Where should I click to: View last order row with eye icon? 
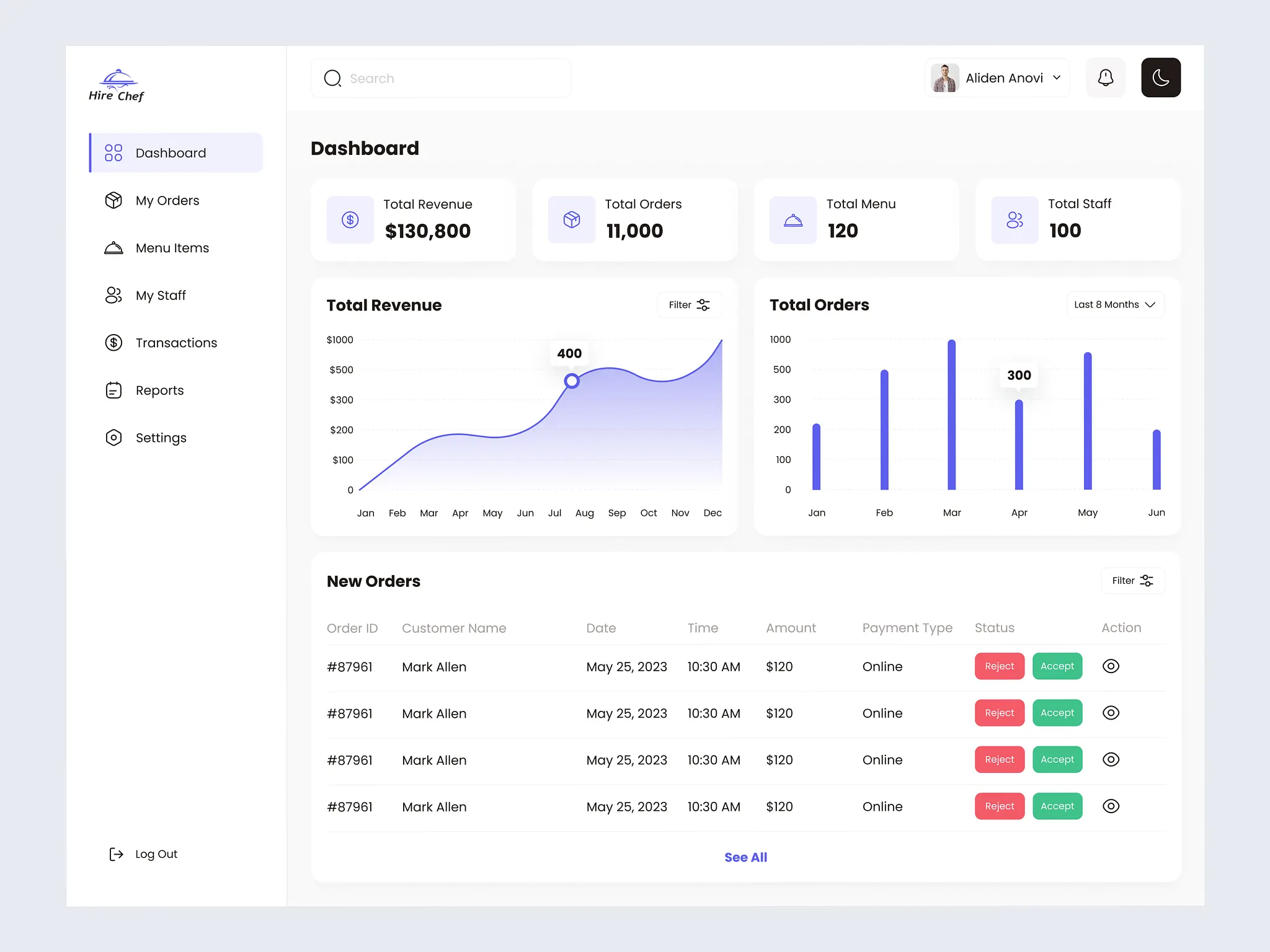[x=1111, y=806]
